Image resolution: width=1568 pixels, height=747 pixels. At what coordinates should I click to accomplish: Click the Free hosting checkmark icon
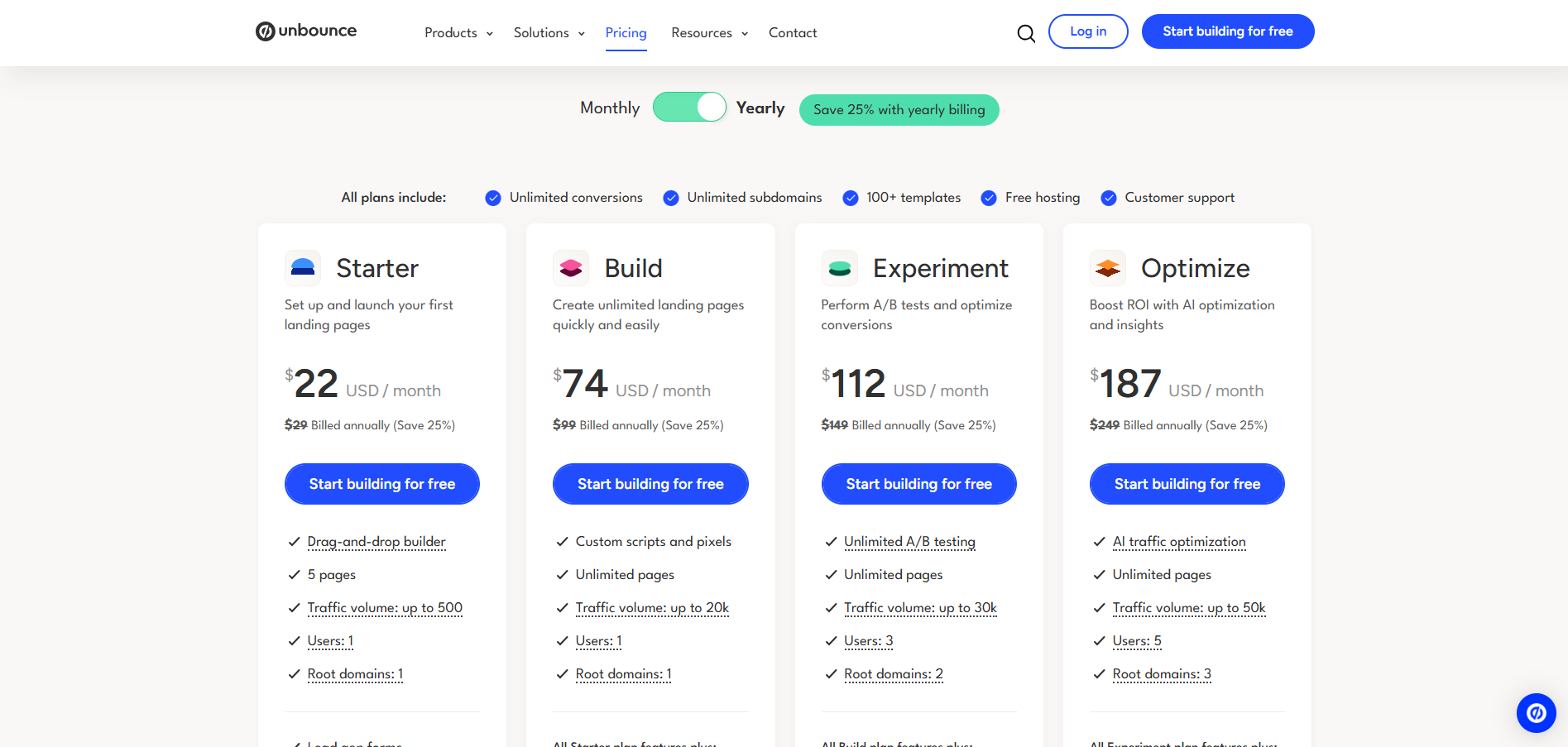coord(988,198)
